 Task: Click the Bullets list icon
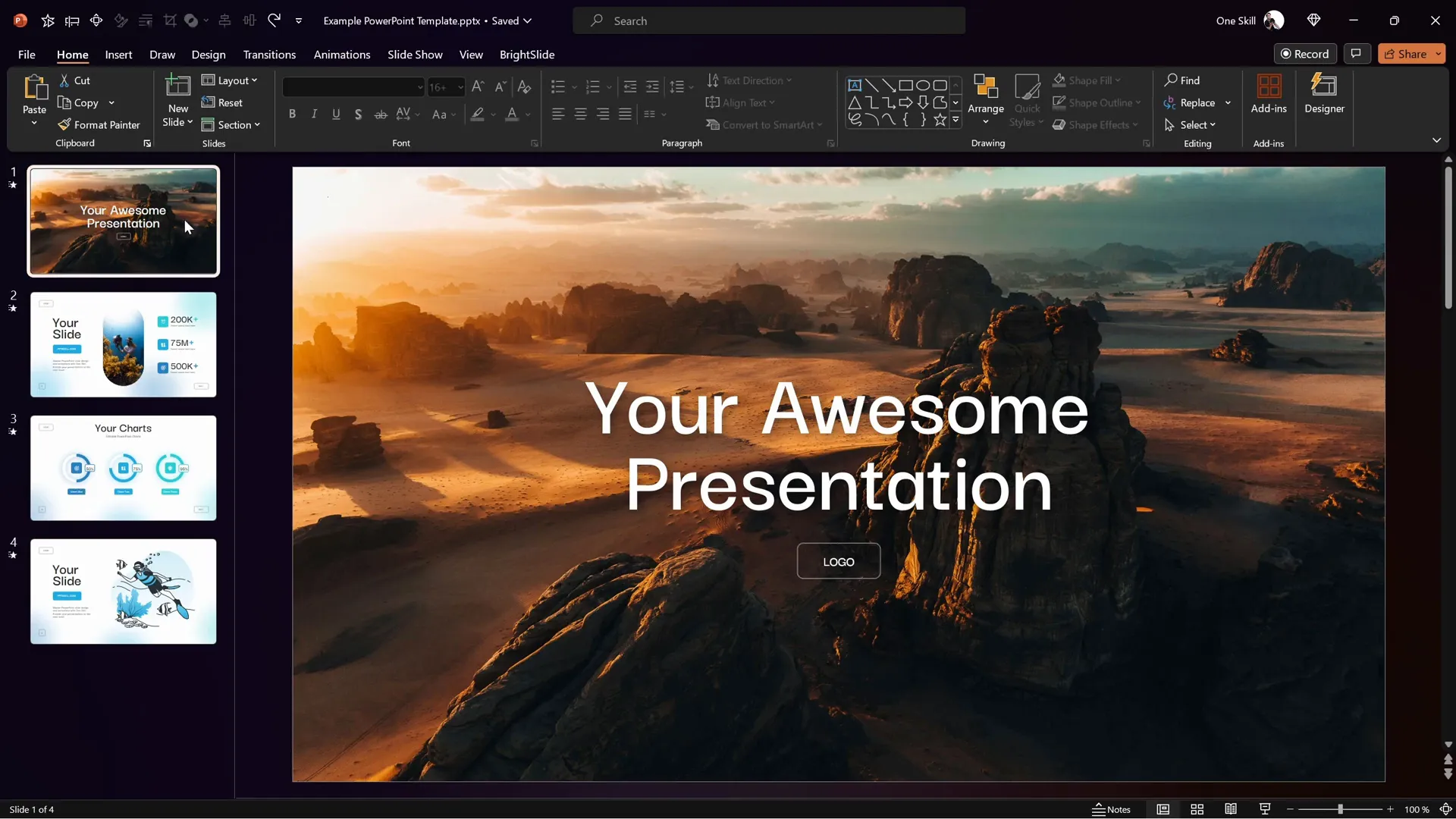[x=558, y=86]
